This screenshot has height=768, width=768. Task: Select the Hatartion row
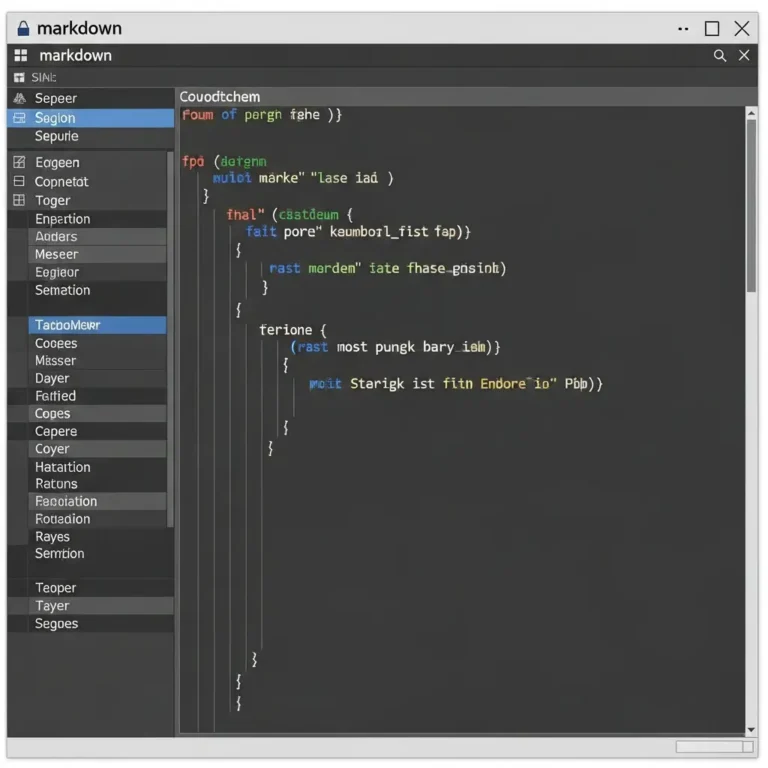click(x=97, y=467)
